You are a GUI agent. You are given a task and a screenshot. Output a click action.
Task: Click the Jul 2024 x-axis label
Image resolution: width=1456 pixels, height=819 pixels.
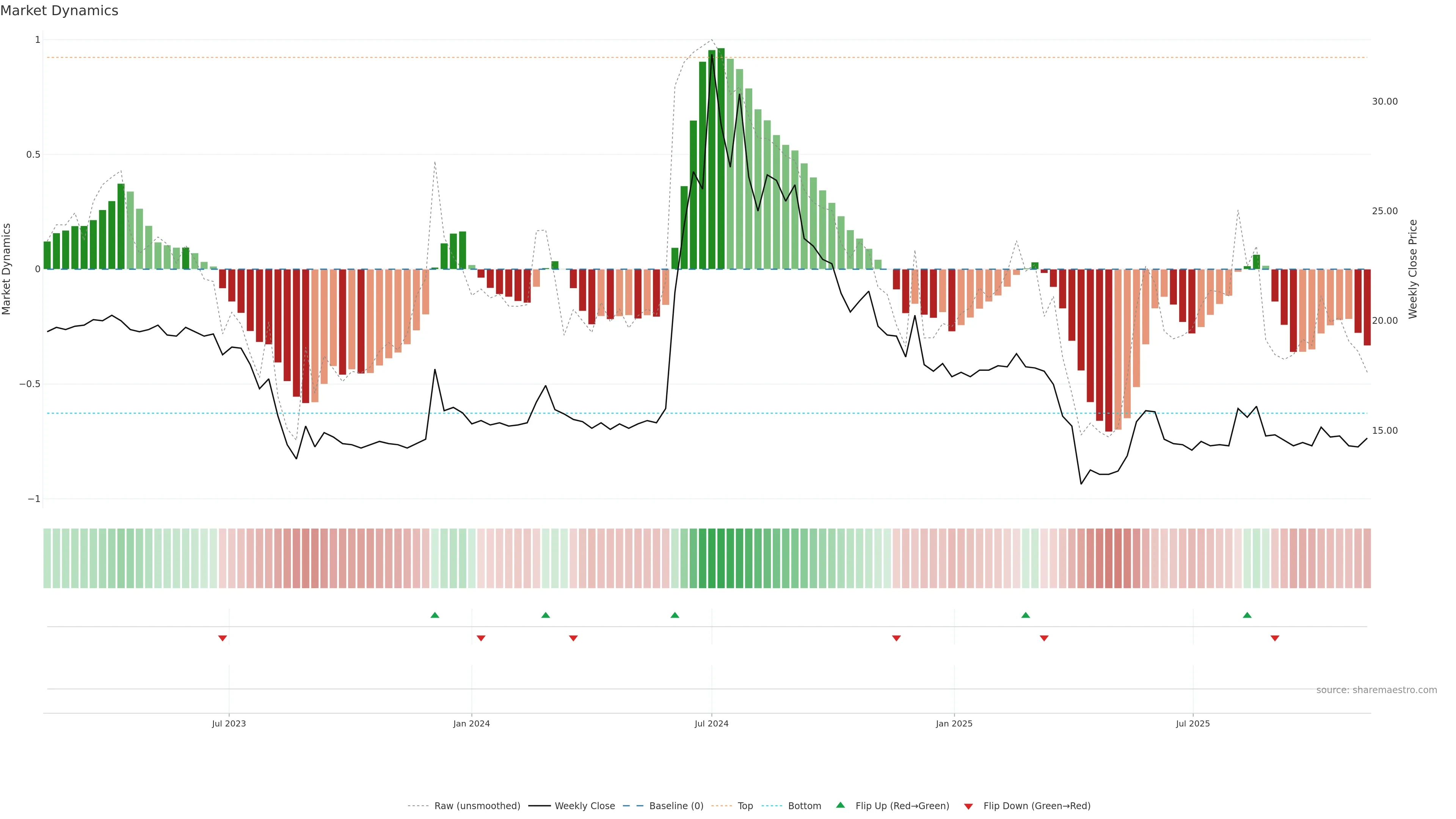coord(711,723)
